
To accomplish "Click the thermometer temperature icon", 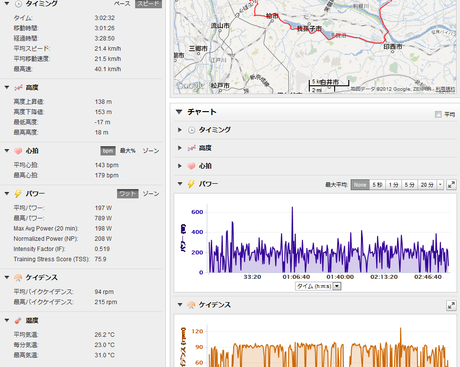I will (x=18, y=321).
